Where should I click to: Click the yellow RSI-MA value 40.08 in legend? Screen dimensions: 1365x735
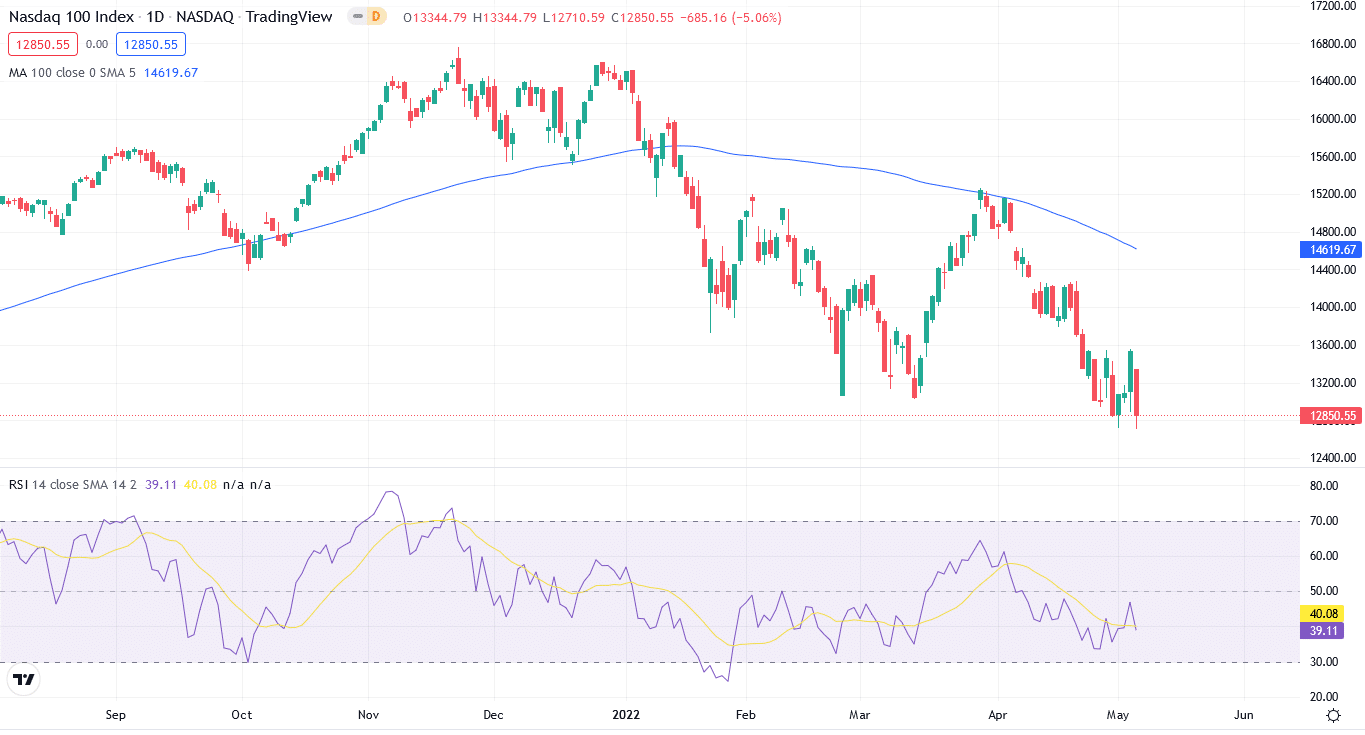(199, 484)
